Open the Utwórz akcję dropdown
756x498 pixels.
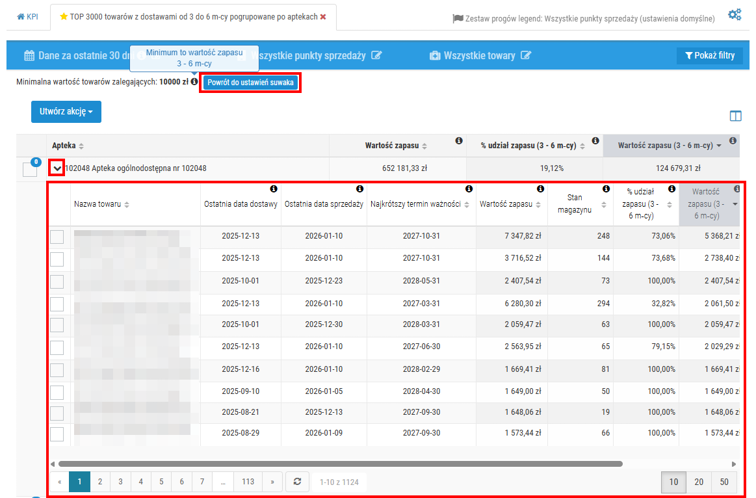click(x=65, y=112)
